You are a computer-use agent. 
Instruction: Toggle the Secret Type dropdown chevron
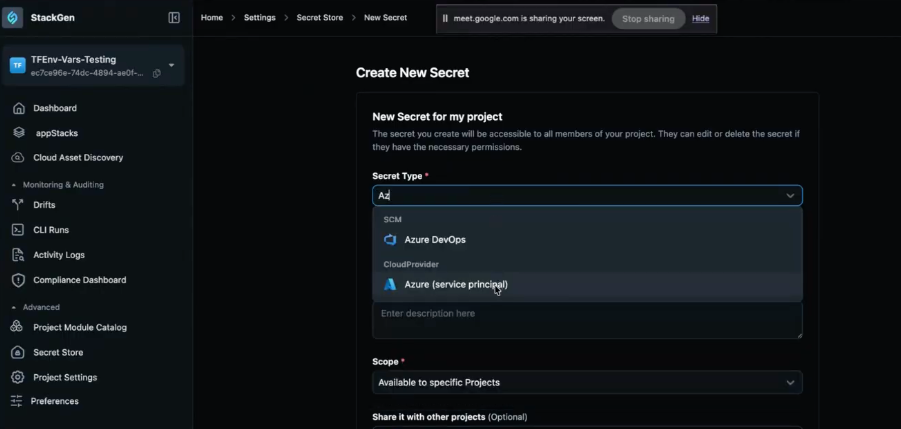790,195
